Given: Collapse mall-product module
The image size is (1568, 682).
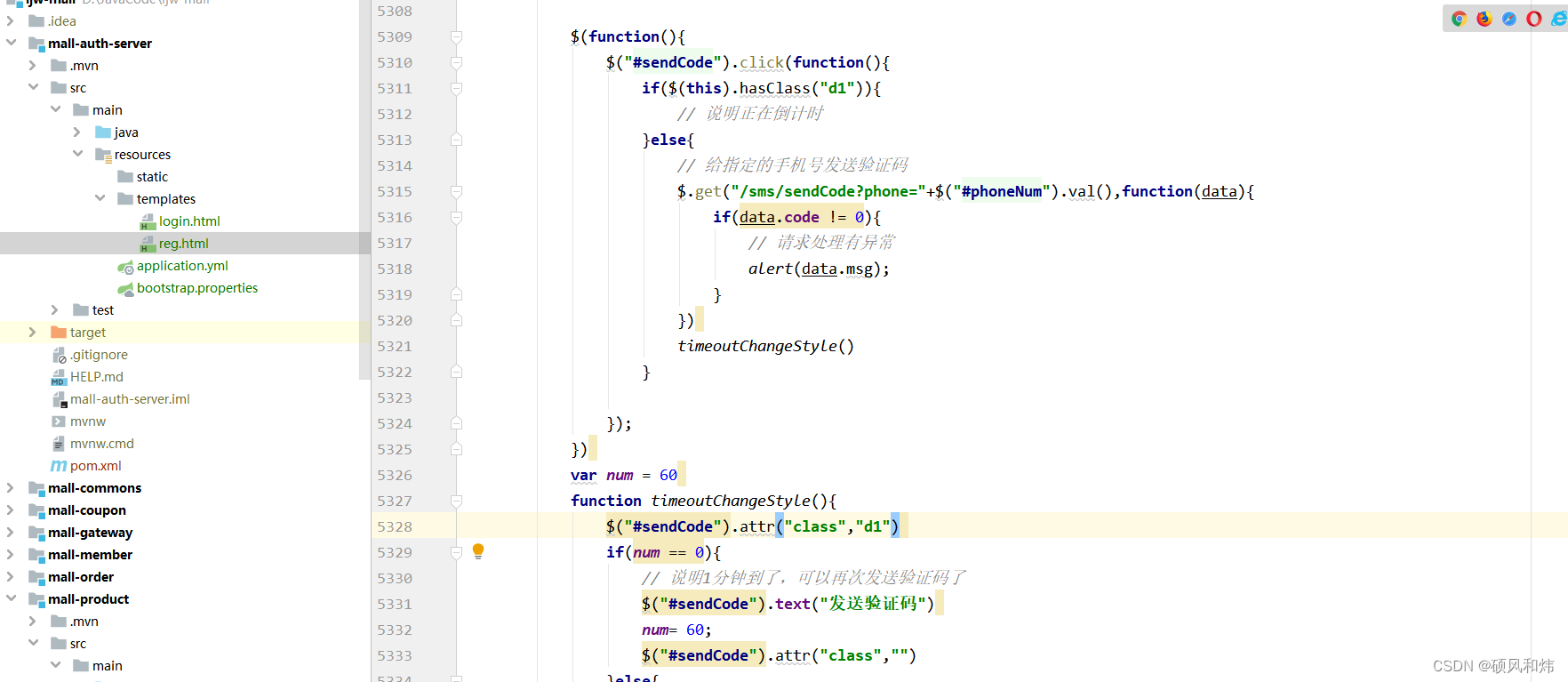Looking at the screenshot, I should pyautogui.click(x=11, y=598).
